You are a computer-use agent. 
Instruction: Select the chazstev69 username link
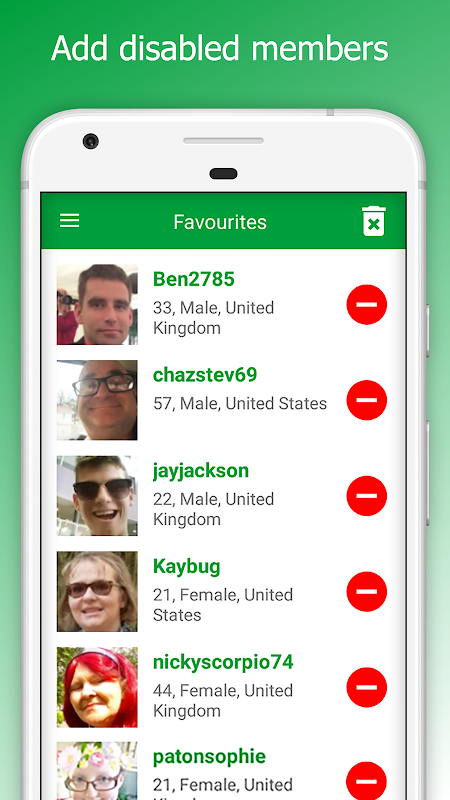click(205, 375)
